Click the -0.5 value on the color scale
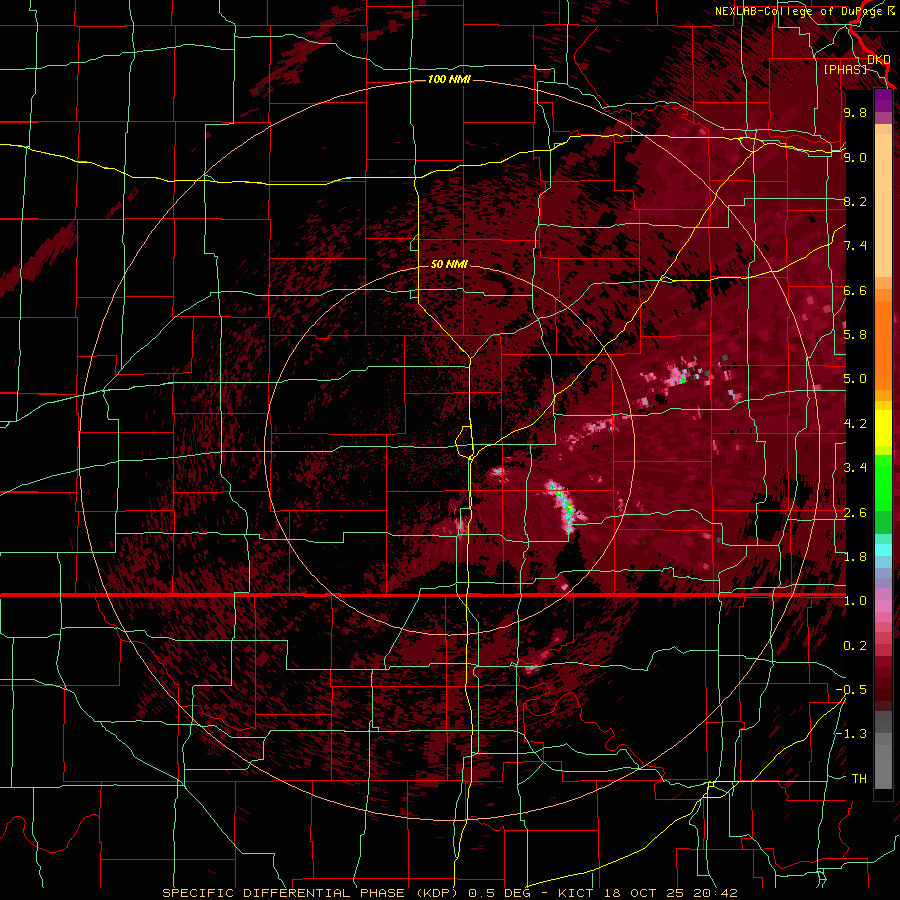The height and width of the screenshot is (900, 900). [851, 690]
